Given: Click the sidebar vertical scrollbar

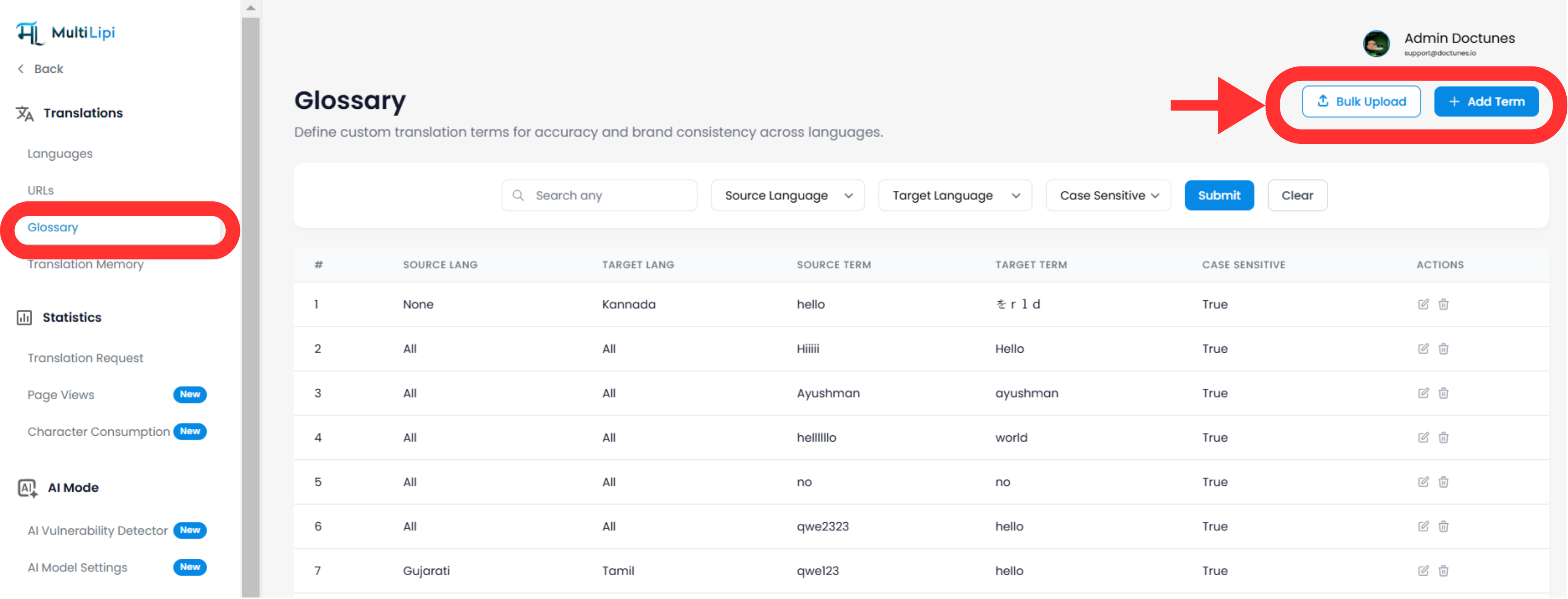Looking at the screenshot, I should (x=250, y=305).
